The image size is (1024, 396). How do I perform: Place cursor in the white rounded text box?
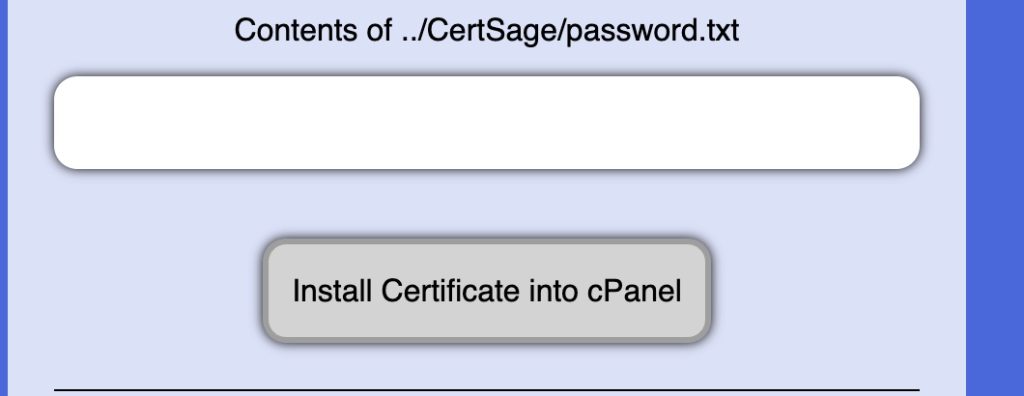click(487, 123)
